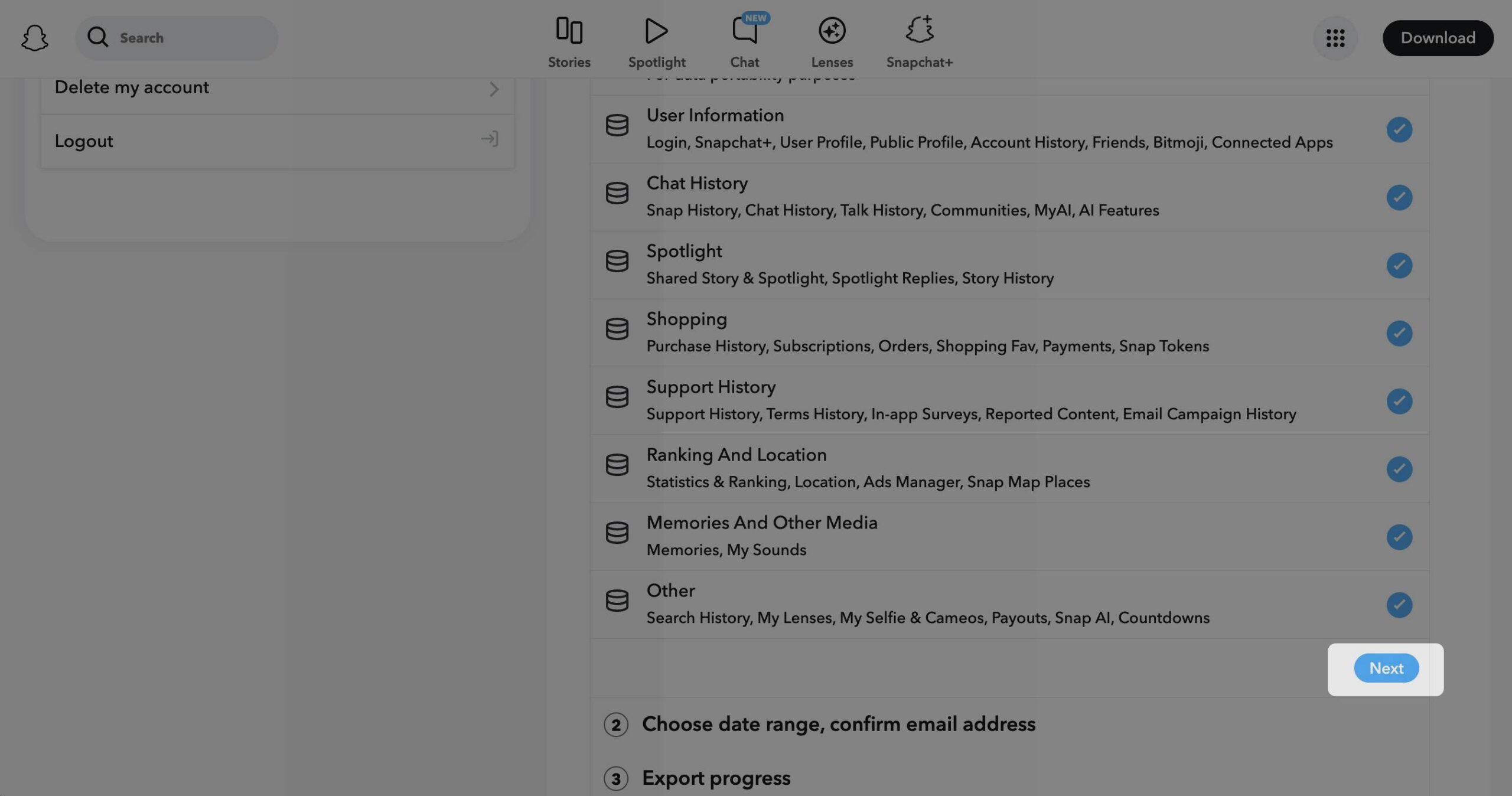The image size is (1512, 796).
Task: Open Chat with the NEW badge icon
Action: (744, 31)
